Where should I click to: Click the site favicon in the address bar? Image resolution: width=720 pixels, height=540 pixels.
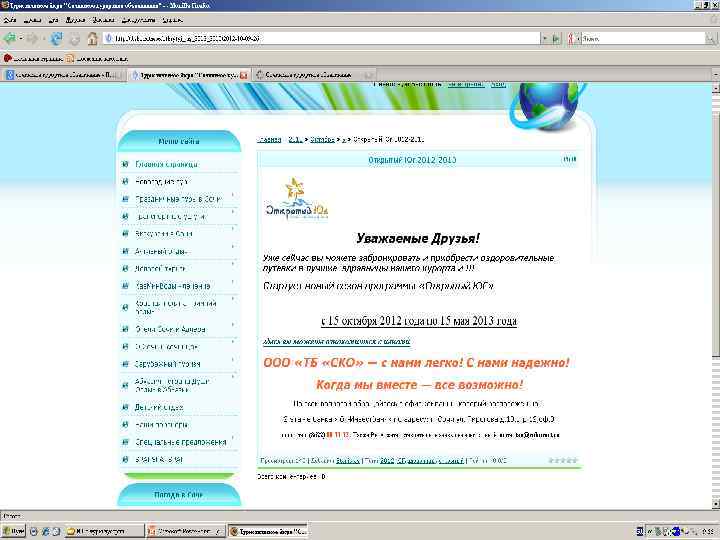coord(109,39)
